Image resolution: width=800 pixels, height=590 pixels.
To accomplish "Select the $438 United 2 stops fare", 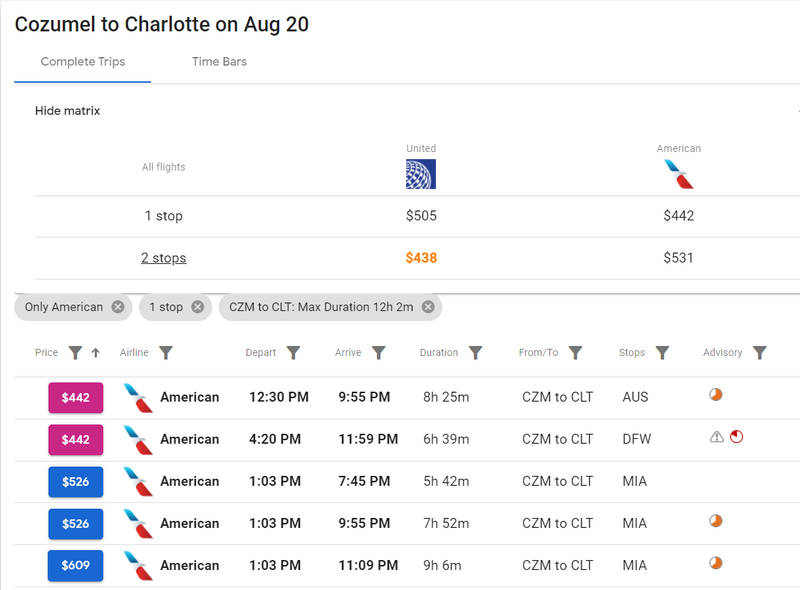I will [x=421, y=258].
